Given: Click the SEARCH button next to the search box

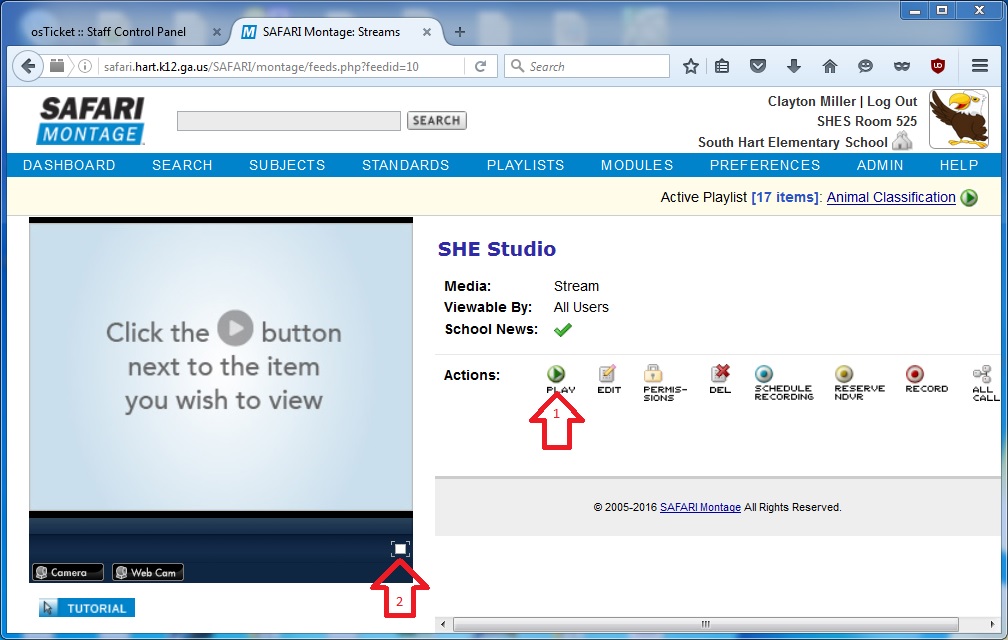Looking at the screenshot, I should pyautogui.click(x=436, y=121).
